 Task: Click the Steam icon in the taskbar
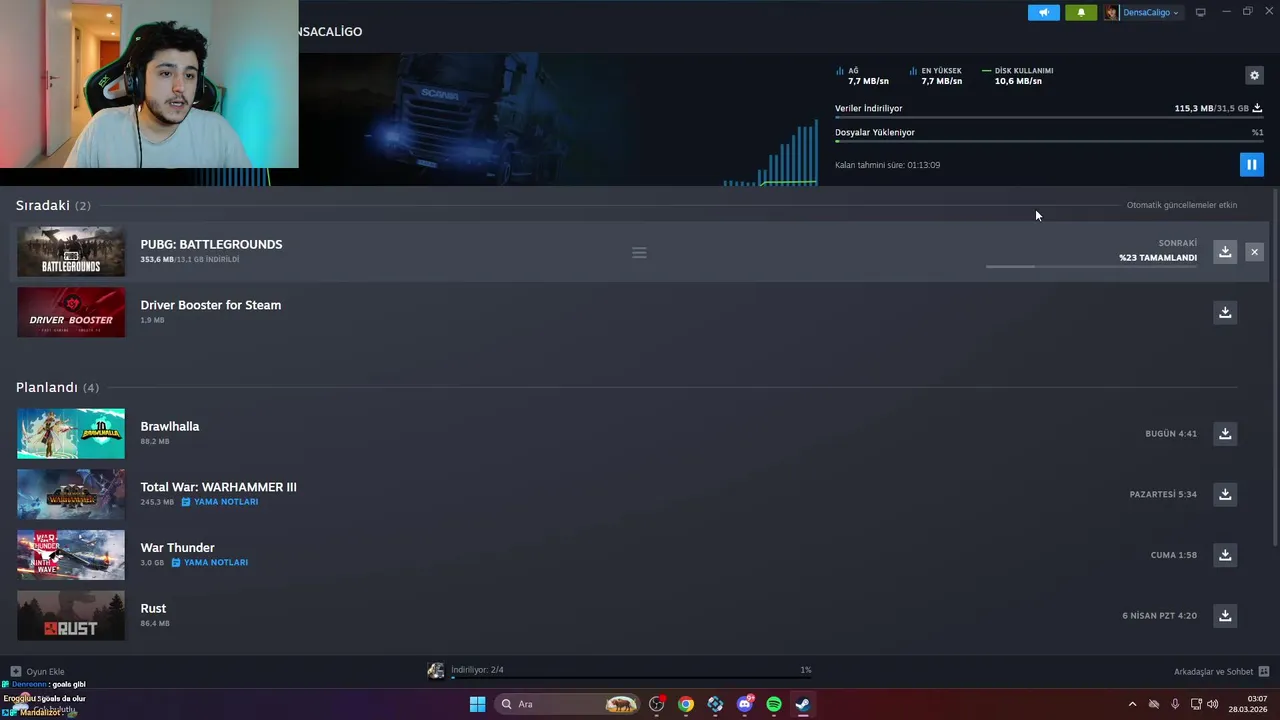pos(803,704)
